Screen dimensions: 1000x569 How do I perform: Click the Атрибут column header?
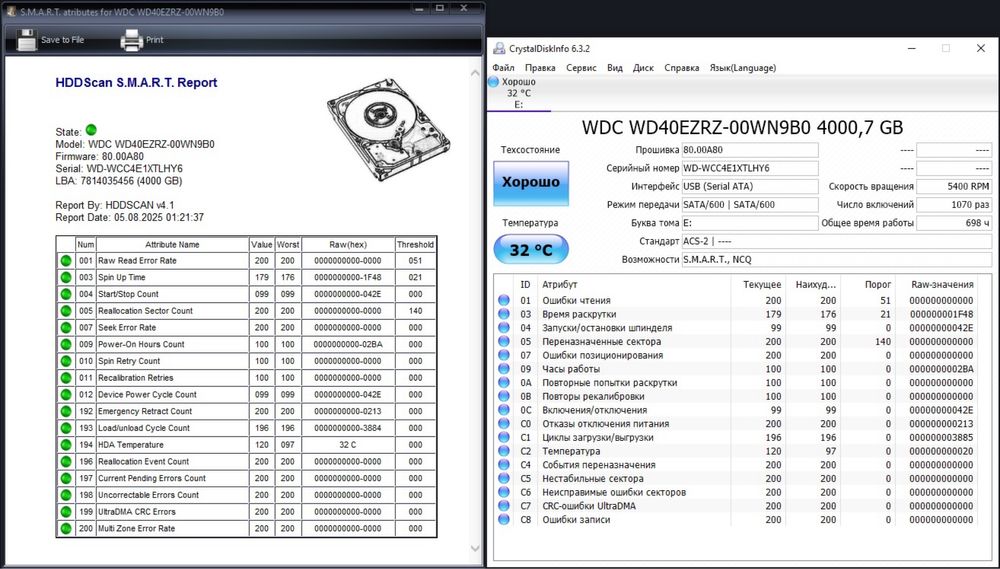tap(559, 284)
